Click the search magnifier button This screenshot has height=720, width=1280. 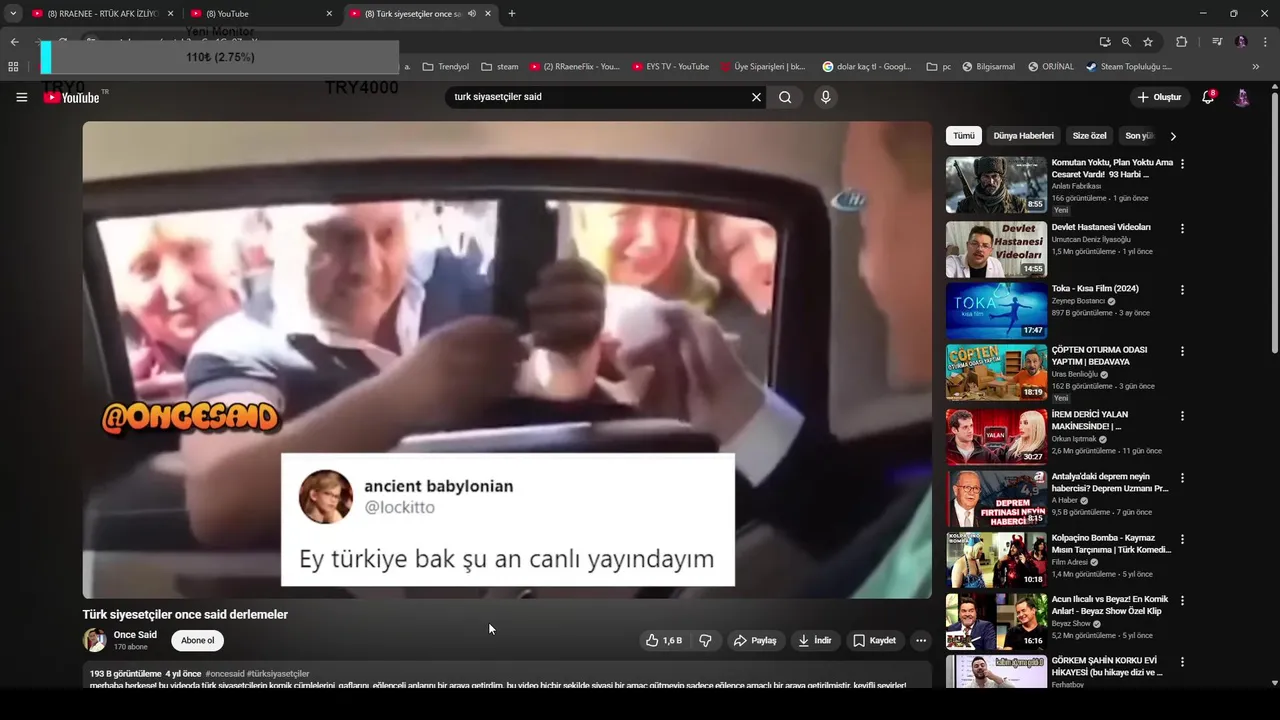(785, 97)
